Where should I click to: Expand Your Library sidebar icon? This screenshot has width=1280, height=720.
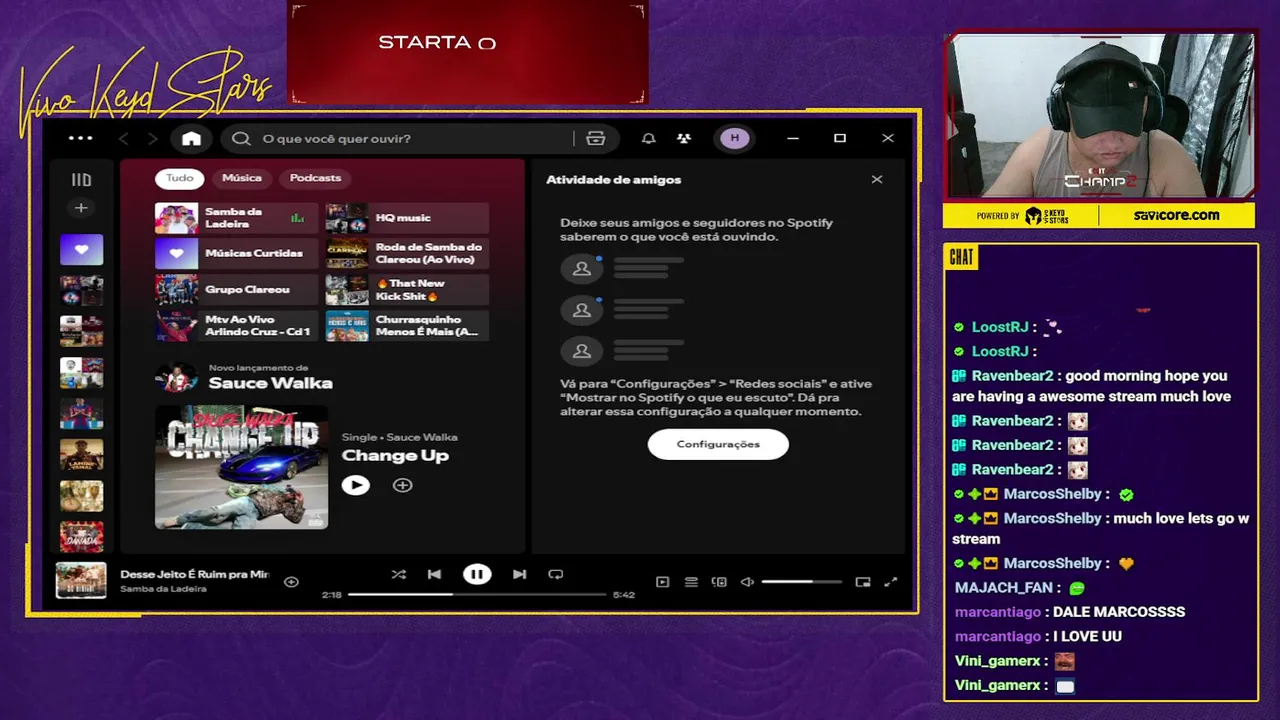[81, 180]
